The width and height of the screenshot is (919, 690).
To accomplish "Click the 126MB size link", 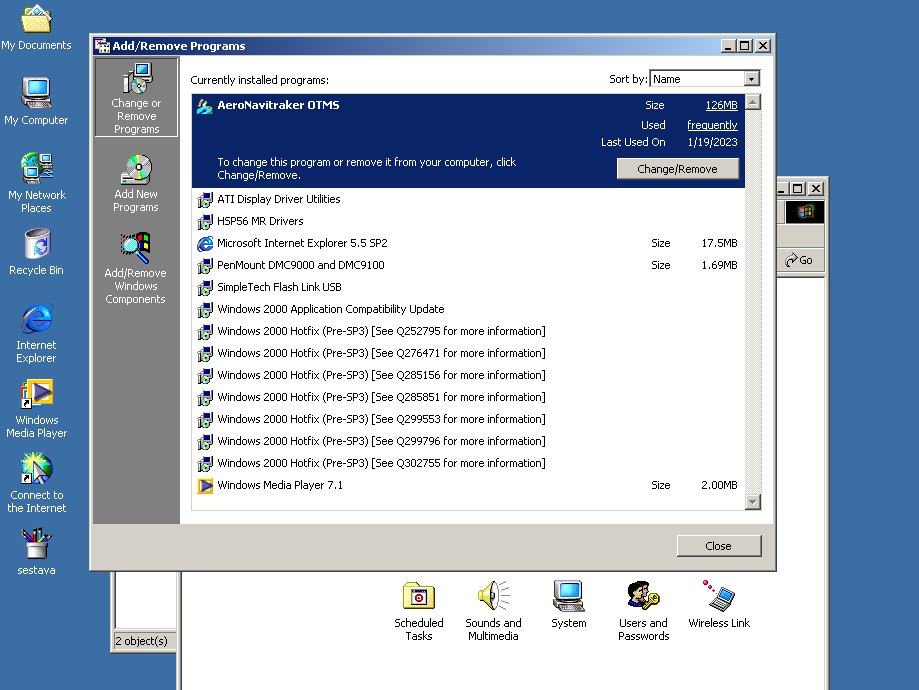I will point(721,105).
